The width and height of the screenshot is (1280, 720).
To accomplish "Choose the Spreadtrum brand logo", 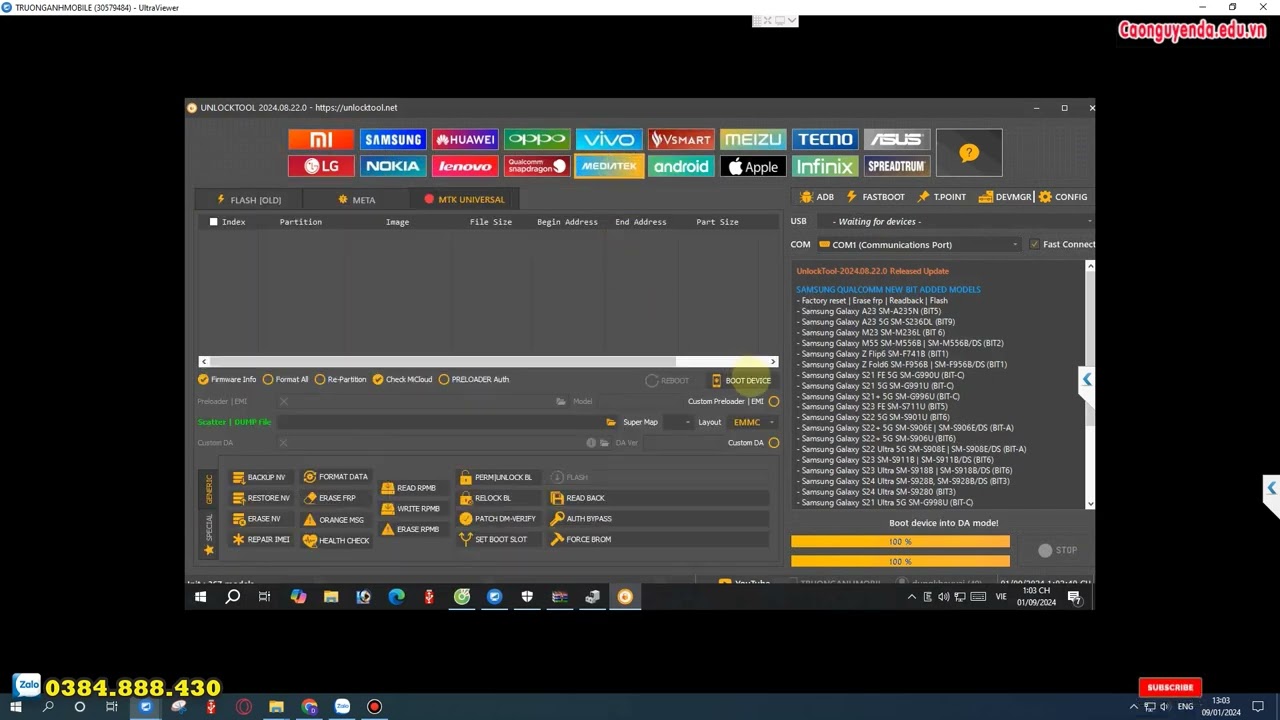I will click(x=896, y=167).
